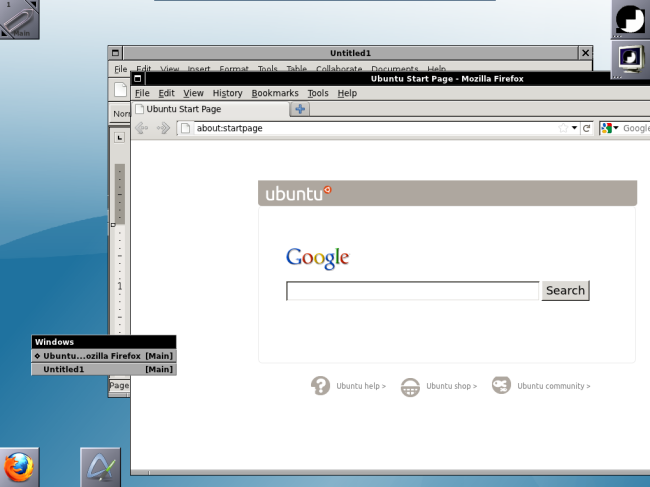The image size is (650, 487).
Task: Click the new document icon in Untitled1 window
Action: click(x=120, y=90)
